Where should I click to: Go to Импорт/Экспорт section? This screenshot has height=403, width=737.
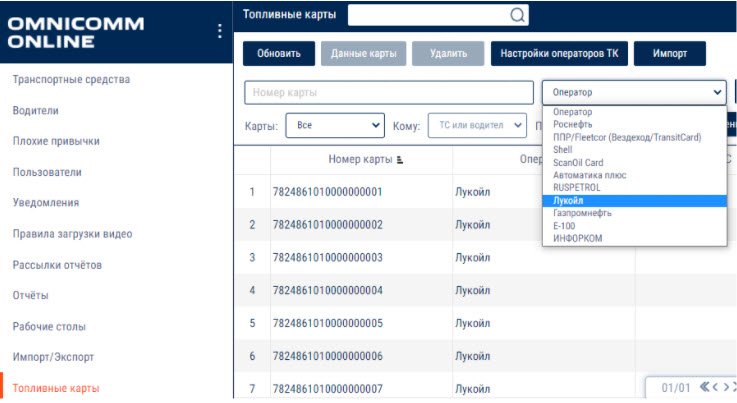click(x=53, y=357)
